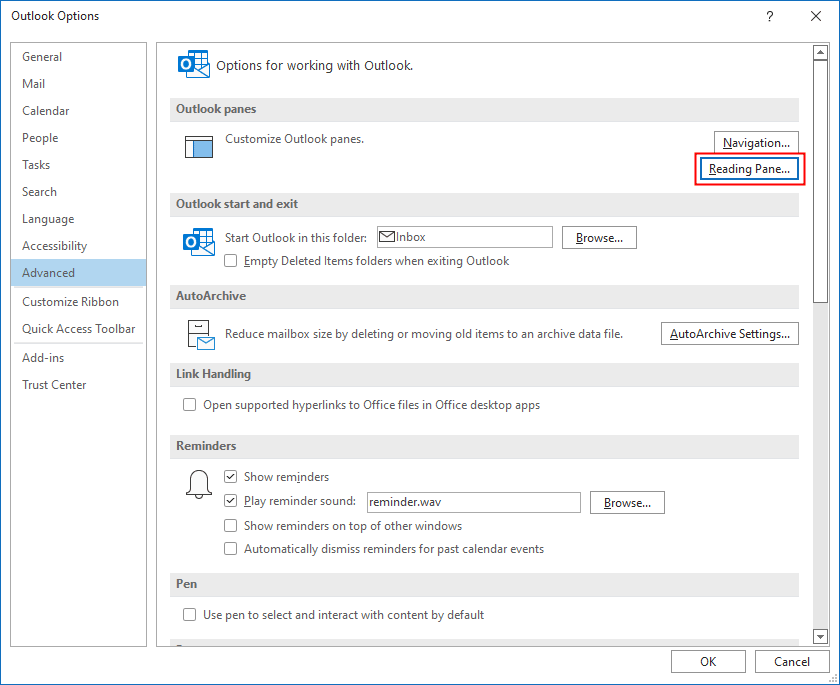Click the Outlook panes icon
The height and width of the screenshot is (685, 840).
pos(198,146)
